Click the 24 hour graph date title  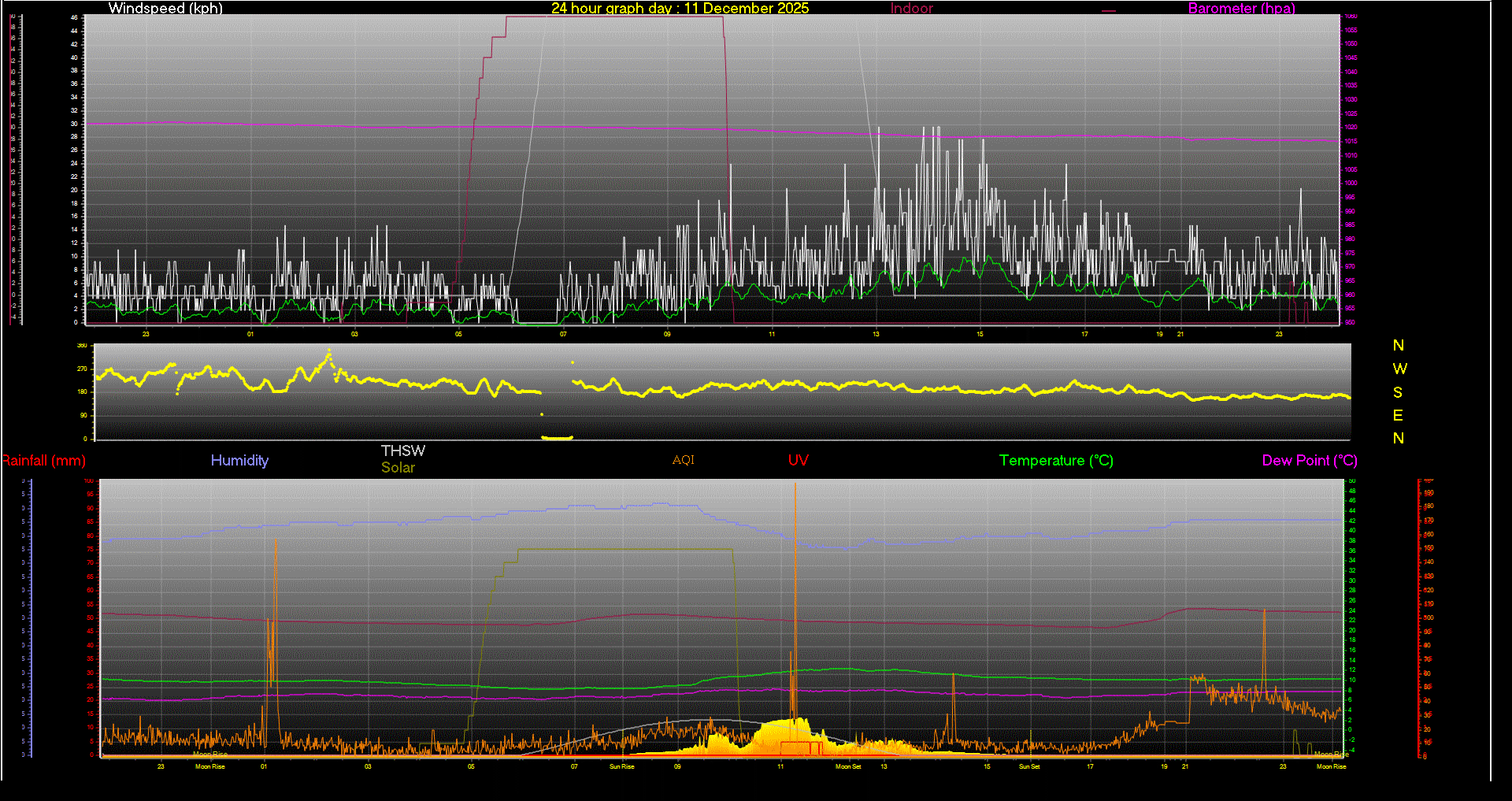(680, 9)
